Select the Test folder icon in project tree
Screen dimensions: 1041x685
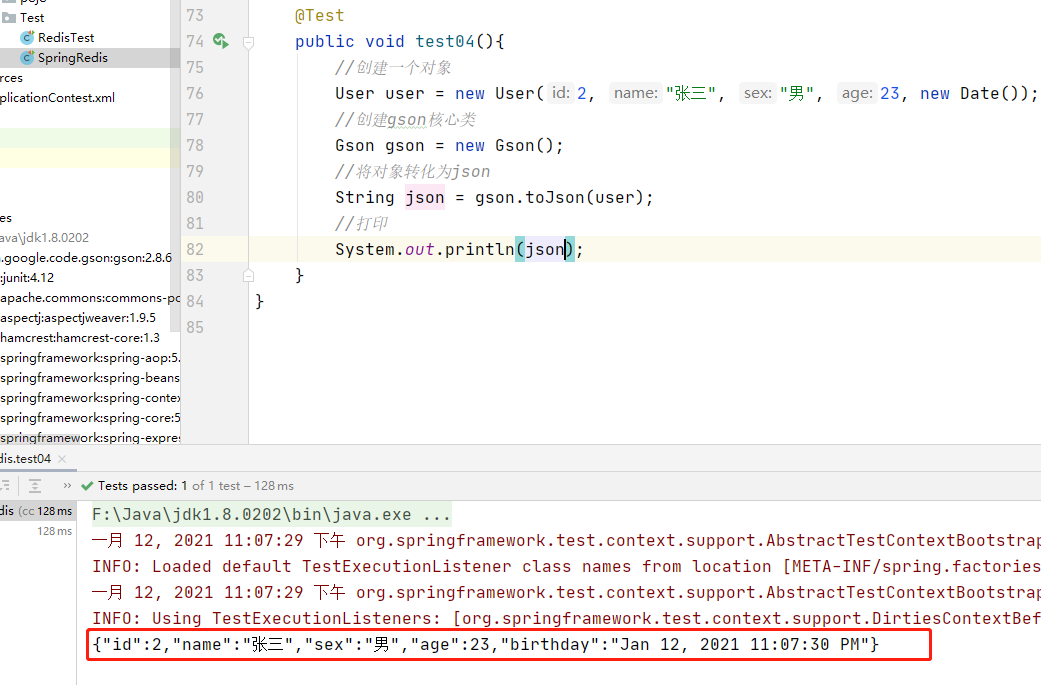click(9, 18)
